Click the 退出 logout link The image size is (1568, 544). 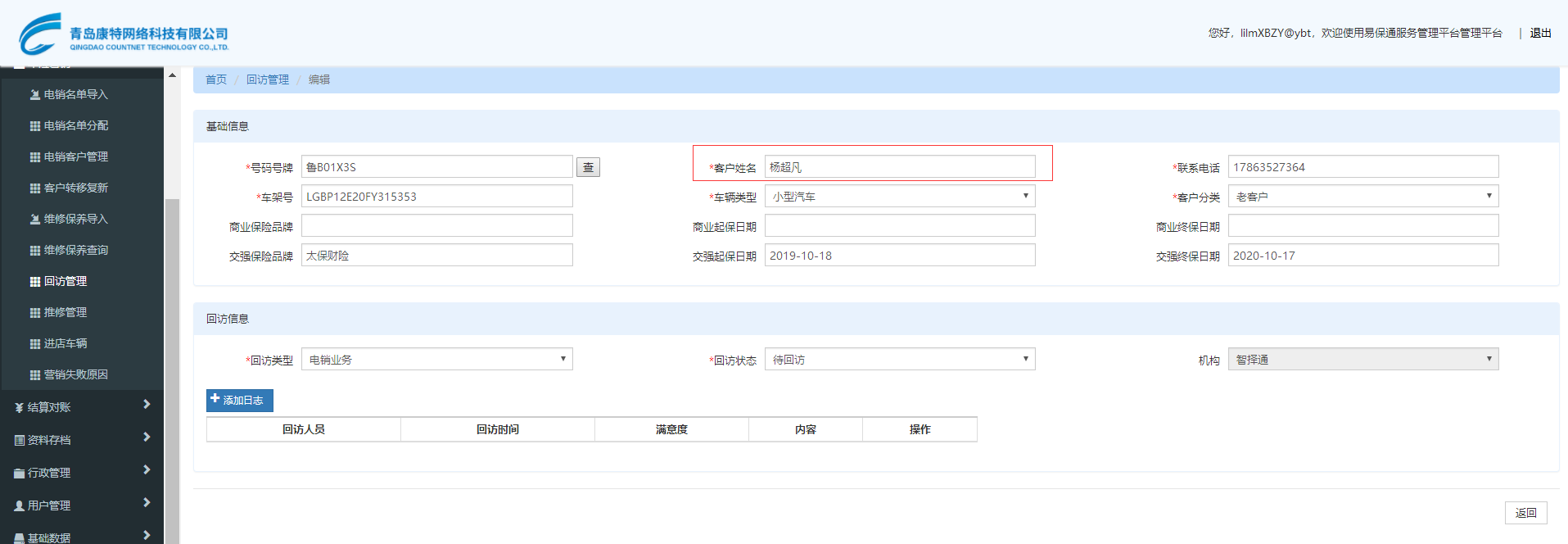pyautogui.click(x=1540, y=33)
